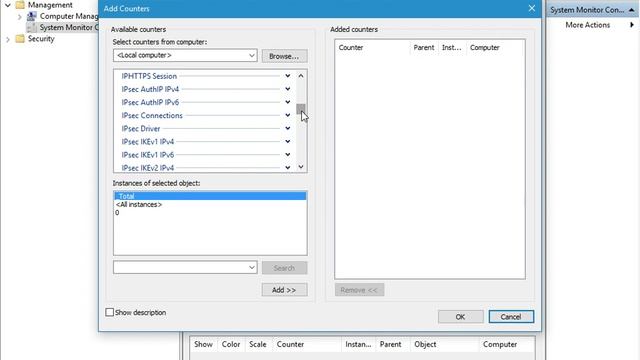640x360 pixels.
Task: Click the Management folder icon
Action: coord(20,5)
